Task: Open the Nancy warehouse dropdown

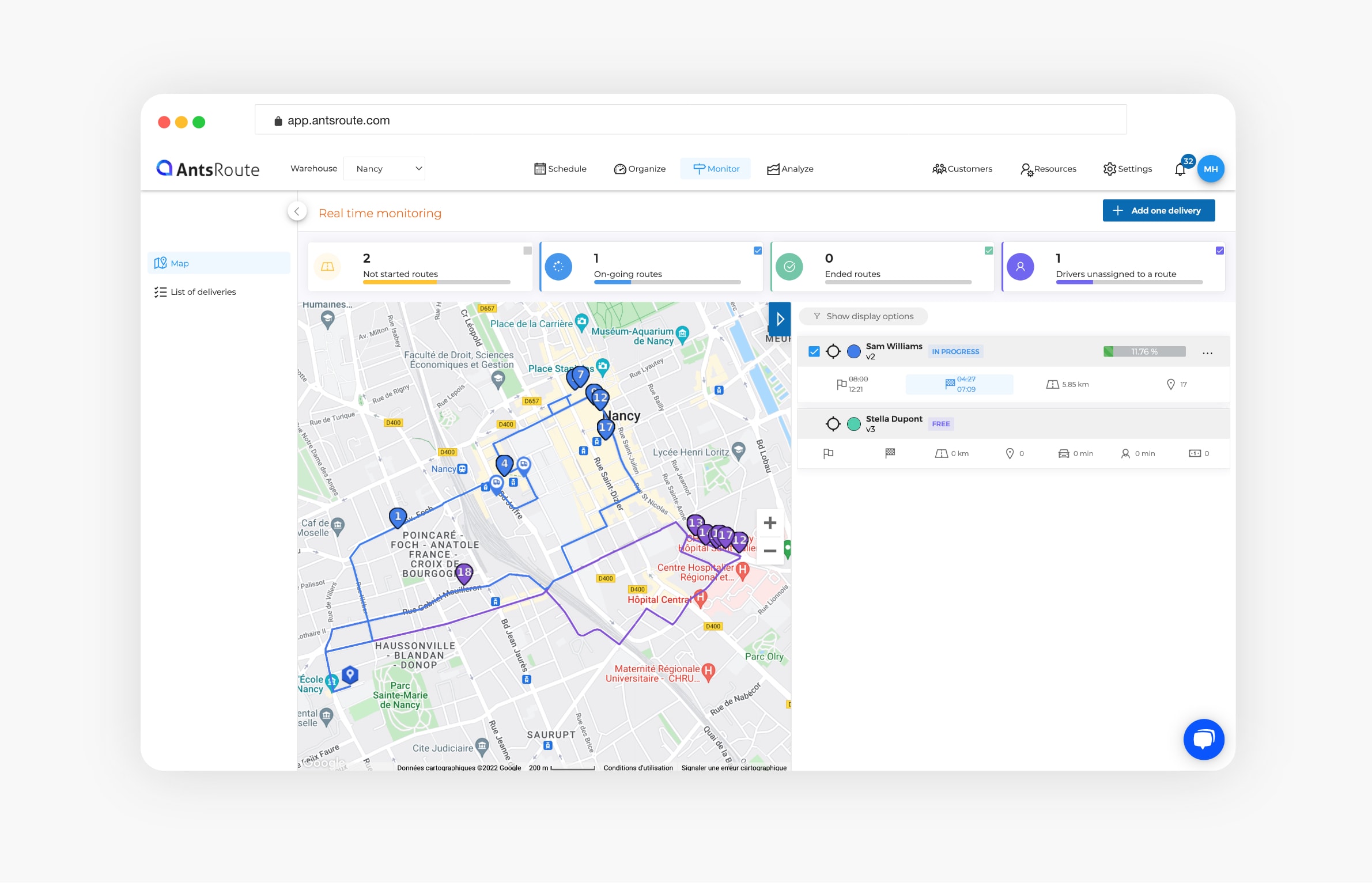Action: [384, 169]
